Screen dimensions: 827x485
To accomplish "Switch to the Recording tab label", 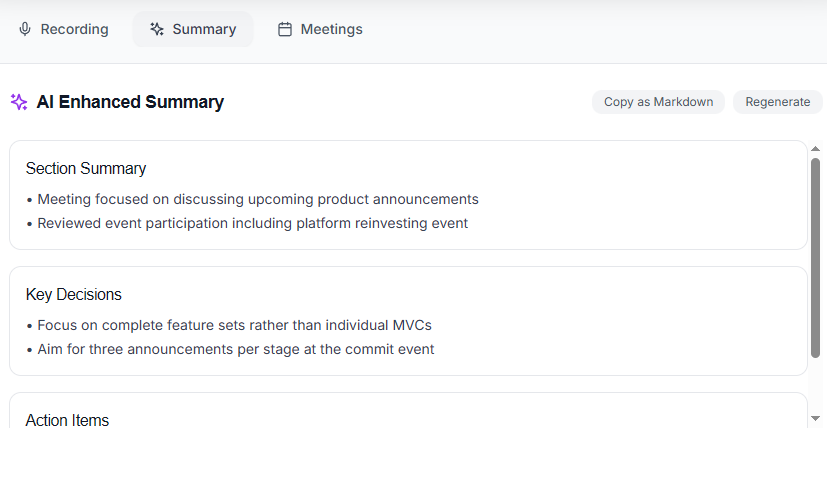I will [x=74, y=30].
